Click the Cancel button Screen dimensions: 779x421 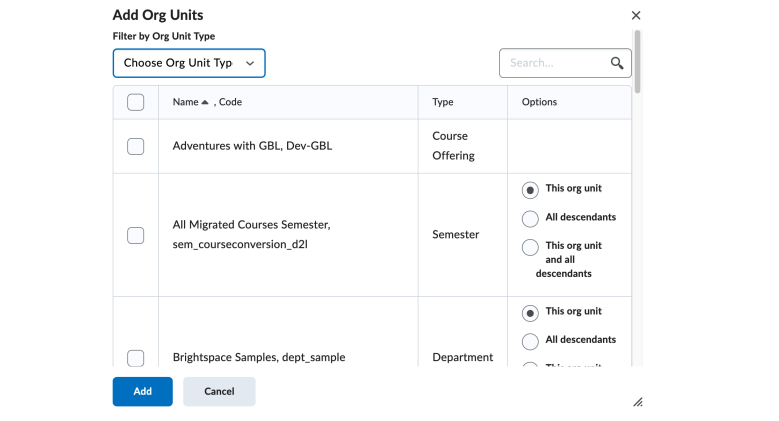click(x=219, y=391)
